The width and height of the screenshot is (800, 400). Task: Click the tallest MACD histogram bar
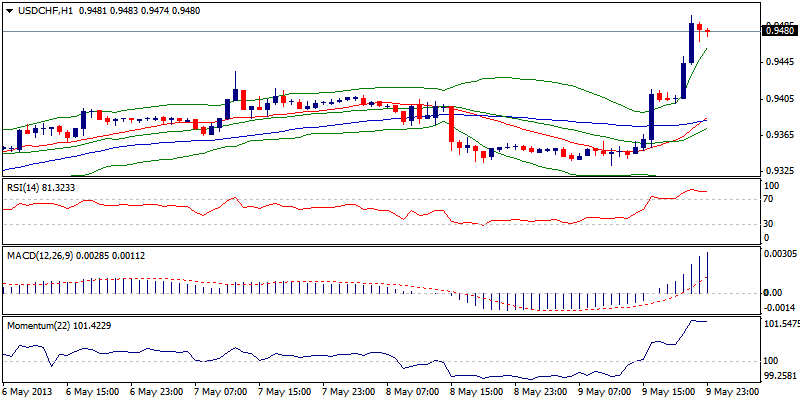click(707, 272)
